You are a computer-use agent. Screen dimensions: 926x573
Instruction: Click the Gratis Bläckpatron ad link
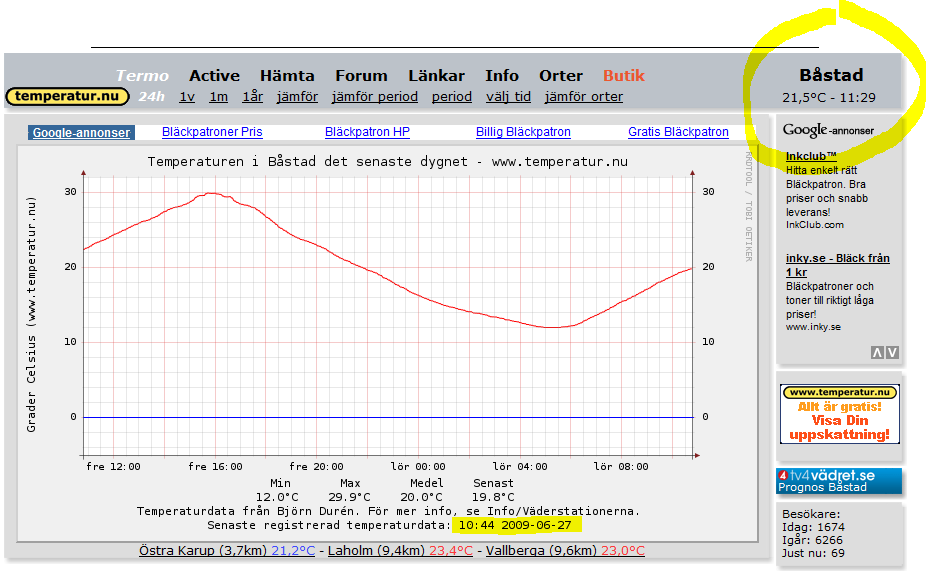click(x=678, y=132)
